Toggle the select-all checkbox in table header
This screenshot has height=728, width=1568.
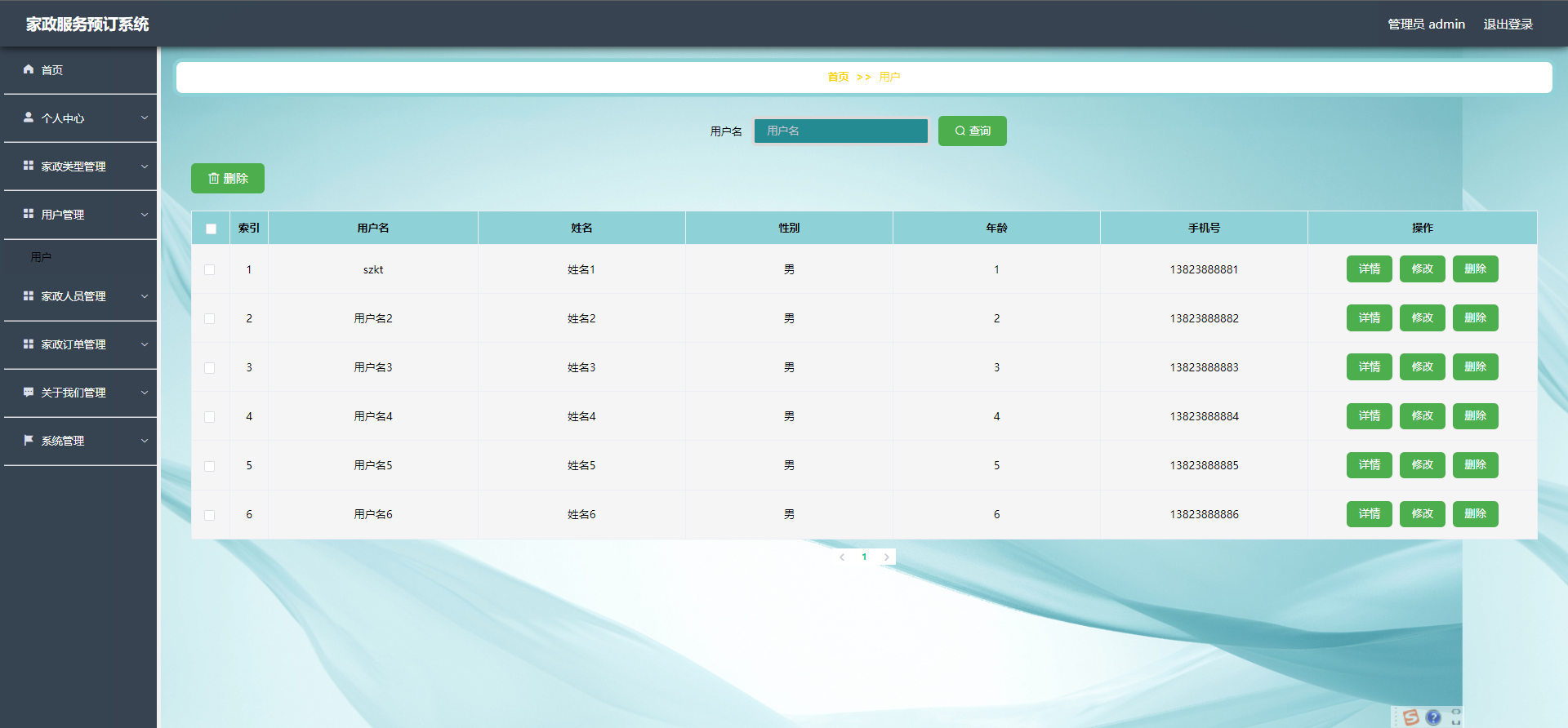pyautogui.click(x=212, y=229)
